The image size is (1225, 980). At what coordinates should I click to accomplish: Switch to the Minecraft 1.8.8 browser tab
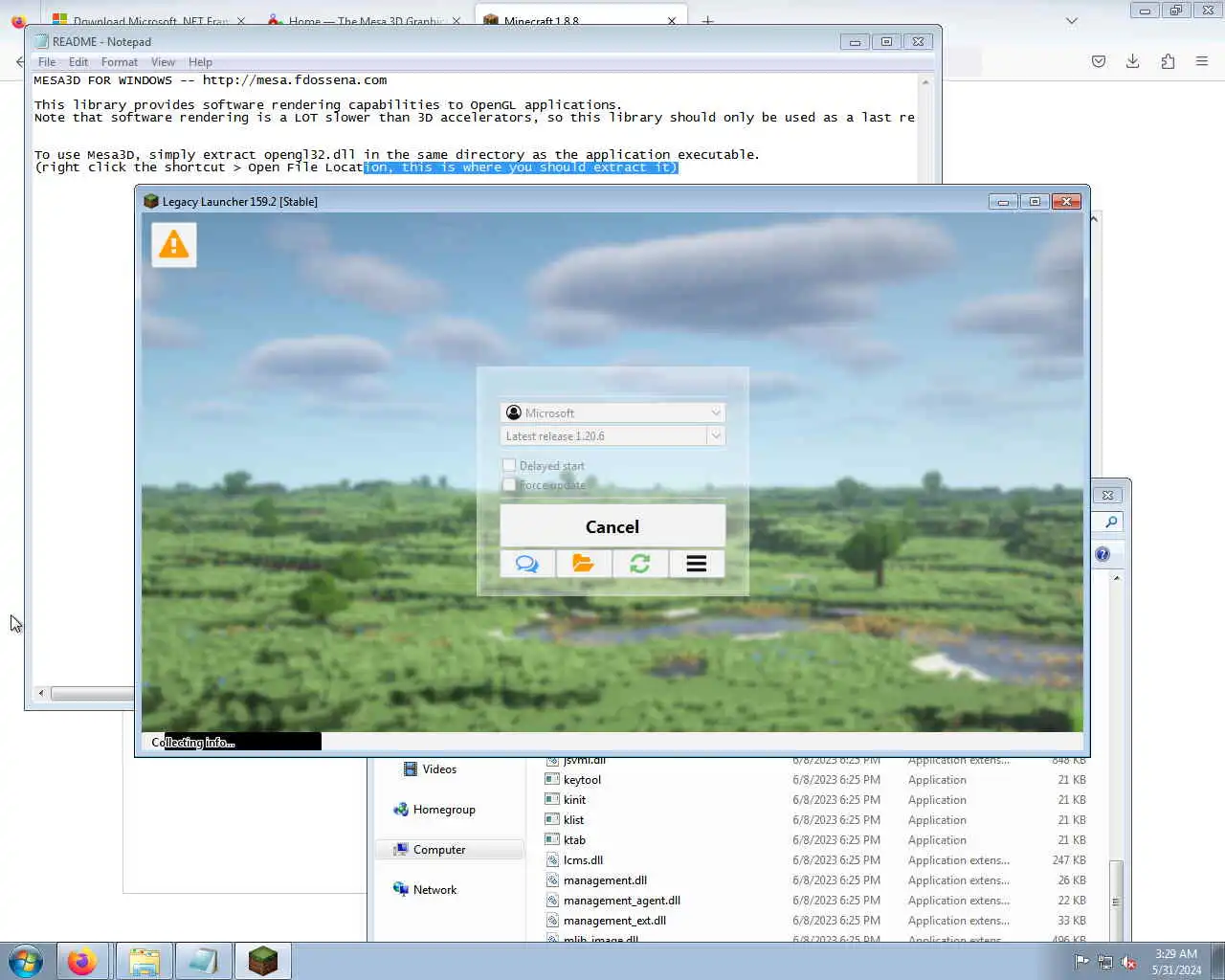click(579, 20)
